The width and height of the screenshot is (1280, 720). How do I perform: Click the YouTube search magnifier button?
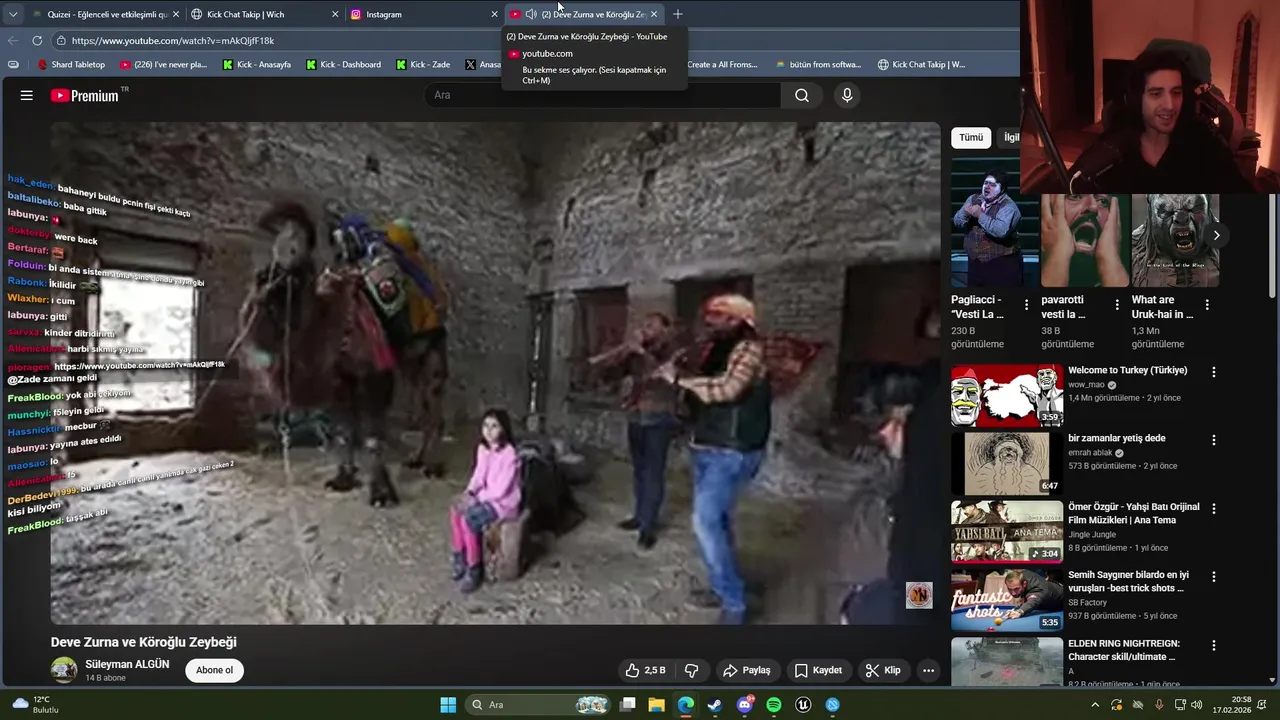(802, 95)
